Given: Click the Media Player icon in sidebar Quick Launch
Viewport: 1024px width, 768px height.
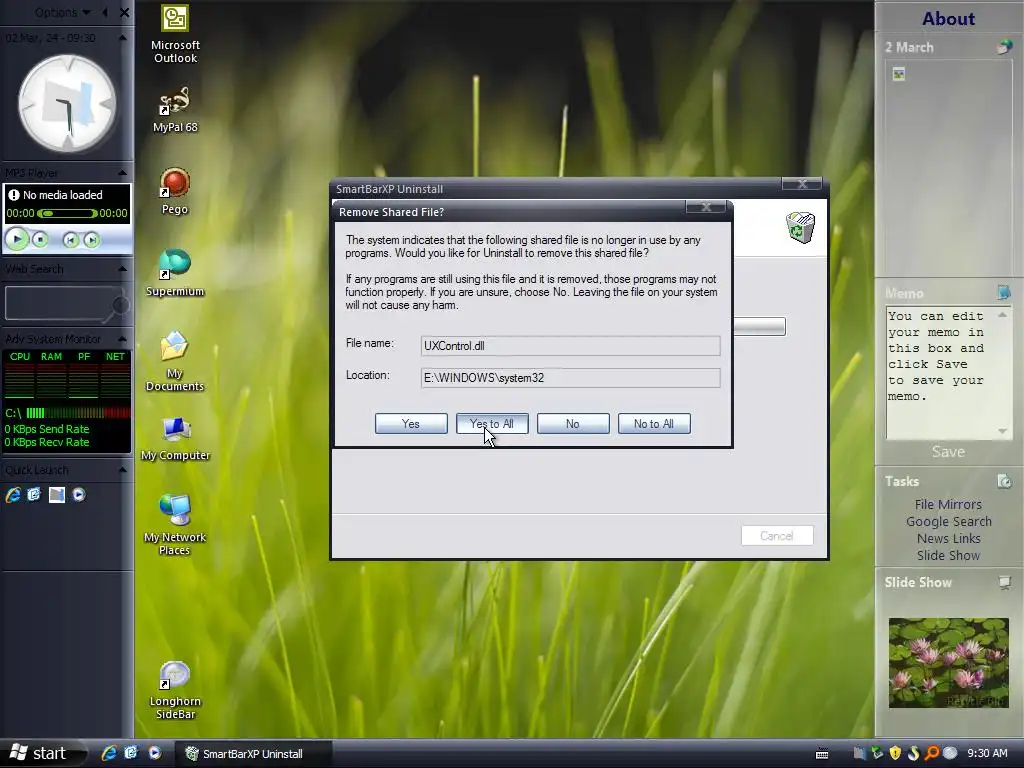Looking at the screenshot, I should point(79,495).
